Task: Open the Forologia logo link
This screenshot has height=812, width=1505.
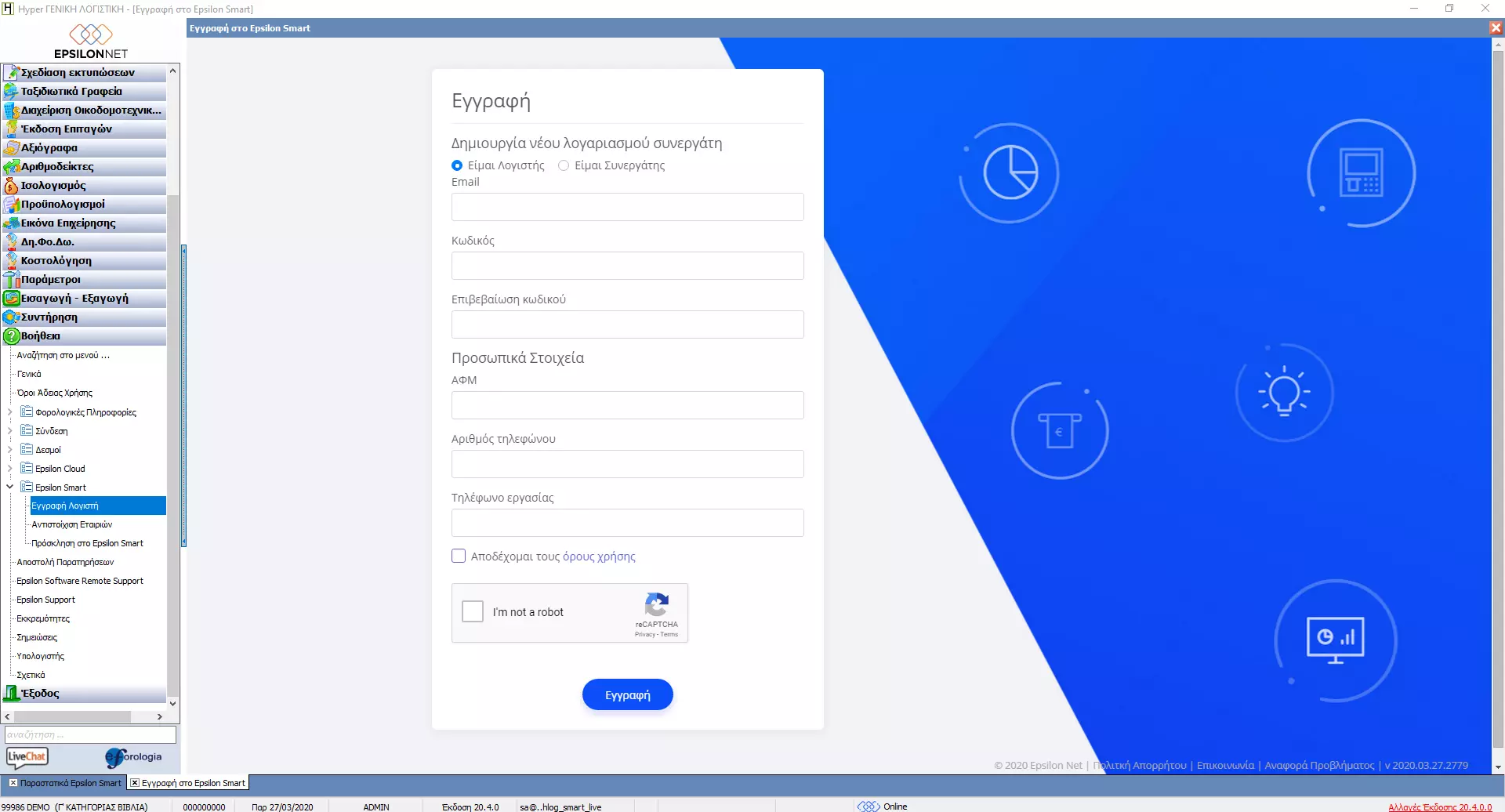Action: point(133,757)
